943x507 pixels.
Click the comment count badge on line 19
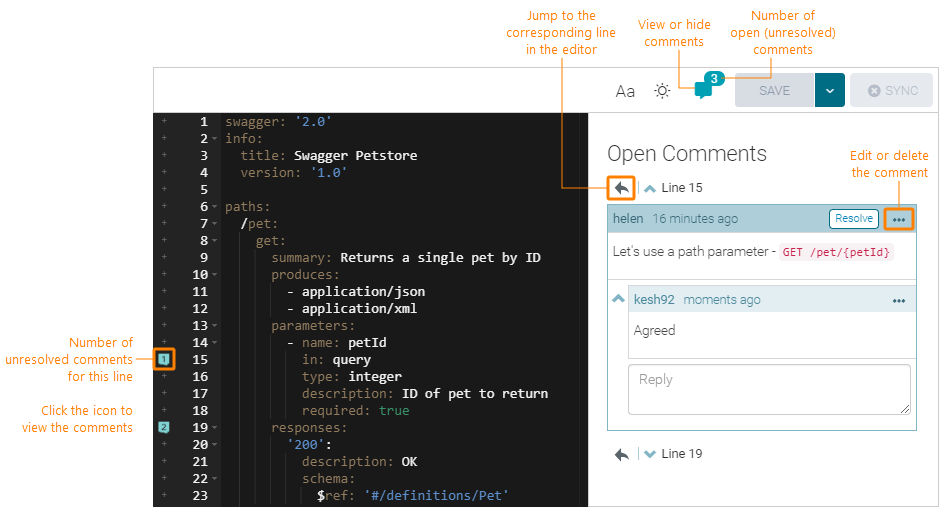click(165, 427)
